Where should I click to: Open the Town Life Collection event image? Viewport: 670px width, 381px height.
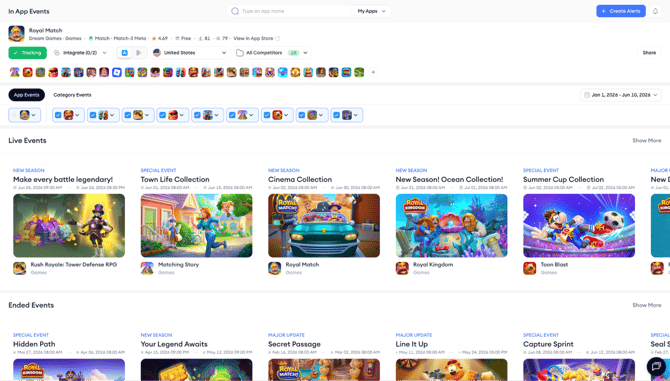click(197, 226)
